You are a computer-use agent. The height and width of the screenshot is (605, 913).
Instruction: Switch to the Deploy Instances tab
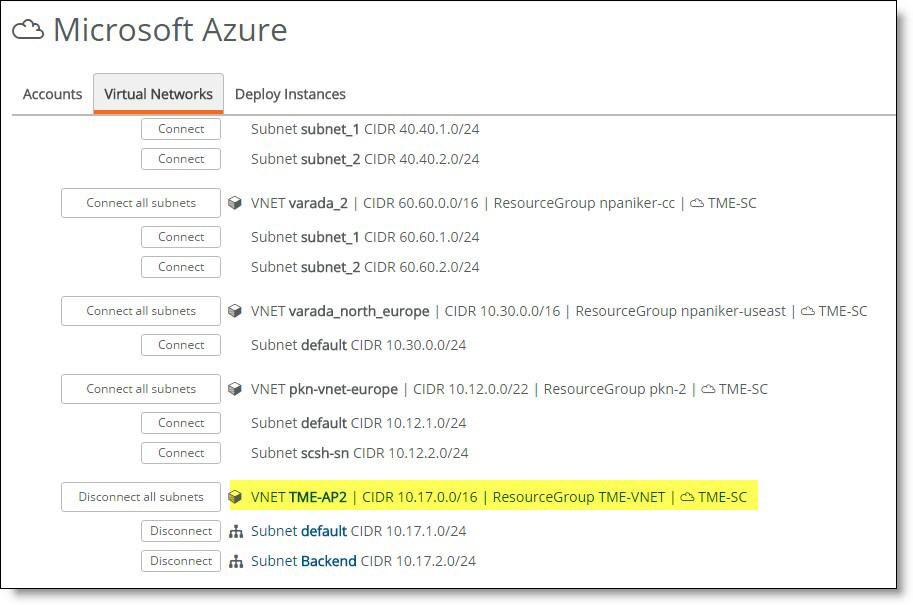(x=290, y=94)
